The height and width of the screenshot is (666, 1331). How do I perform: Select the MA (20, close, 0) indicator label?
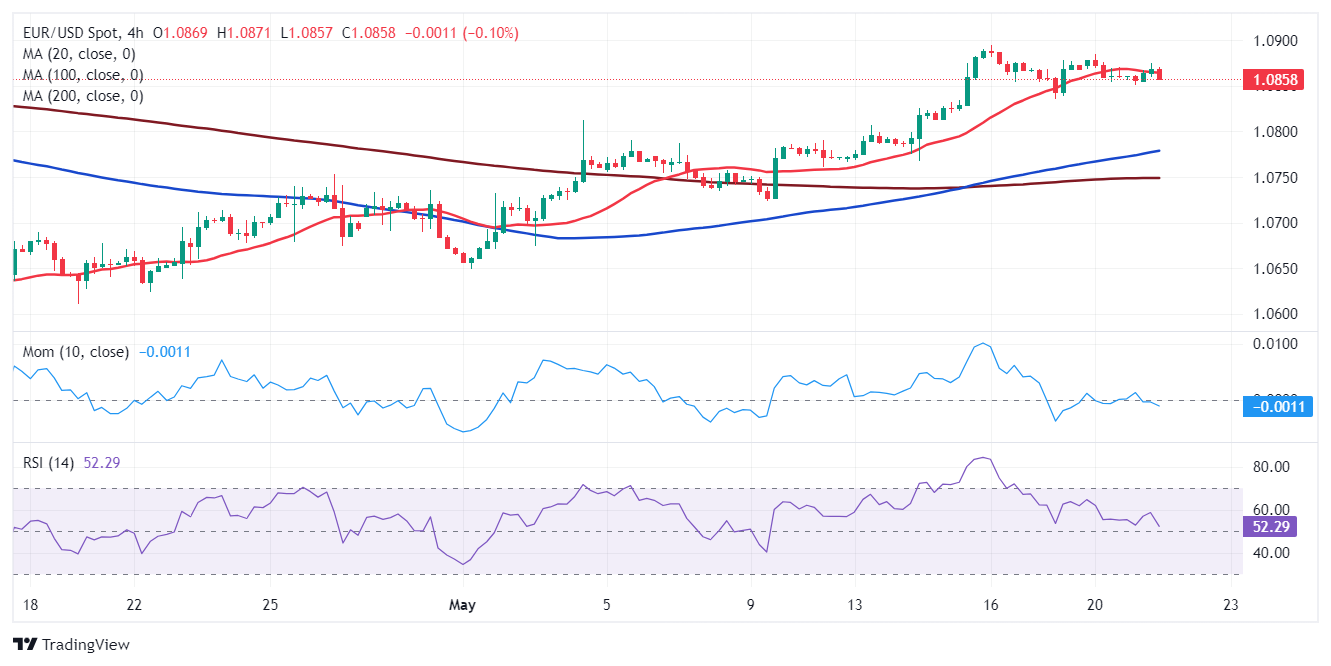click(x=79, y=54)
